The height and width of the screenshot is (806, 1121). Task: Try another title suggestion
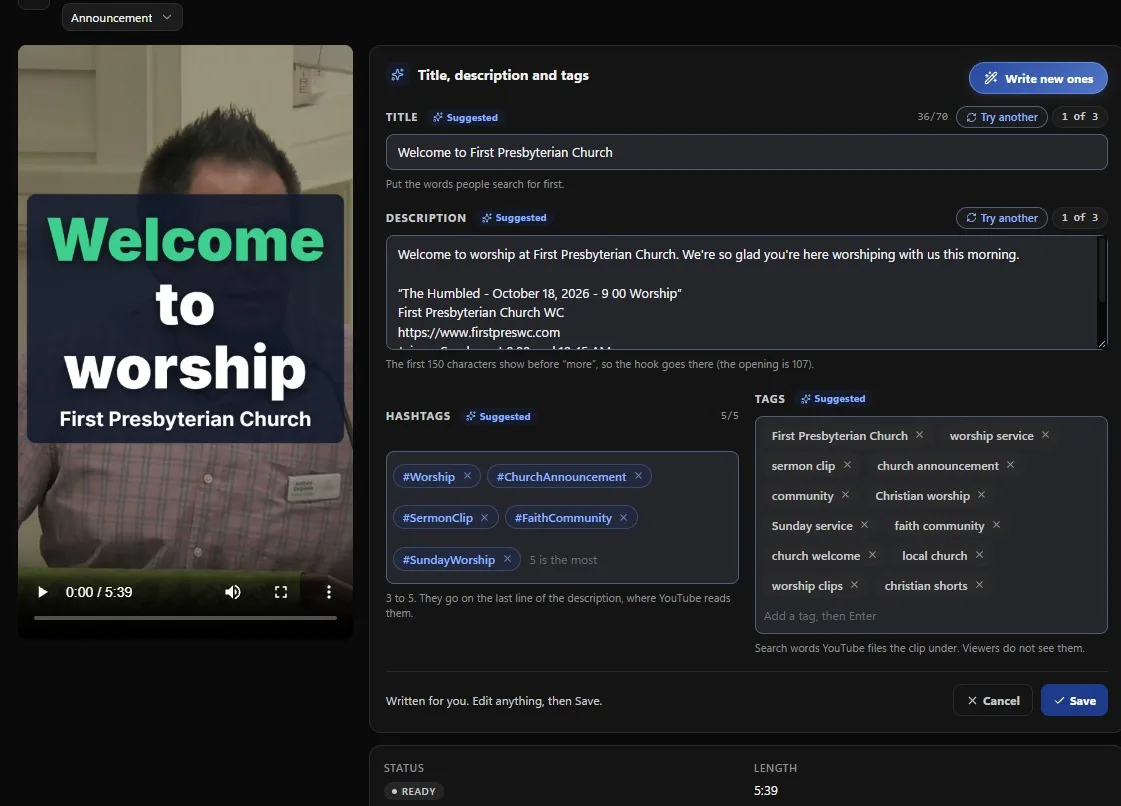click(x=1002, y=117)
